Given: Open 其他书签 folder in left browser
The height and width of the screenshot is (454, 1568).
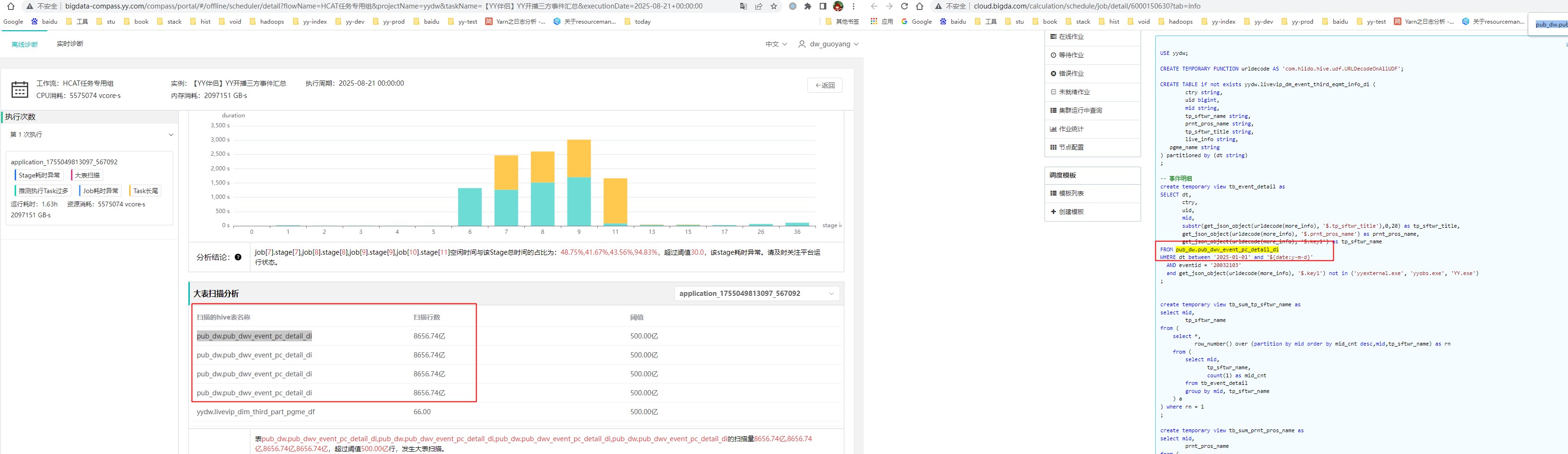Looking at the screenshot, I should (842, 21).
